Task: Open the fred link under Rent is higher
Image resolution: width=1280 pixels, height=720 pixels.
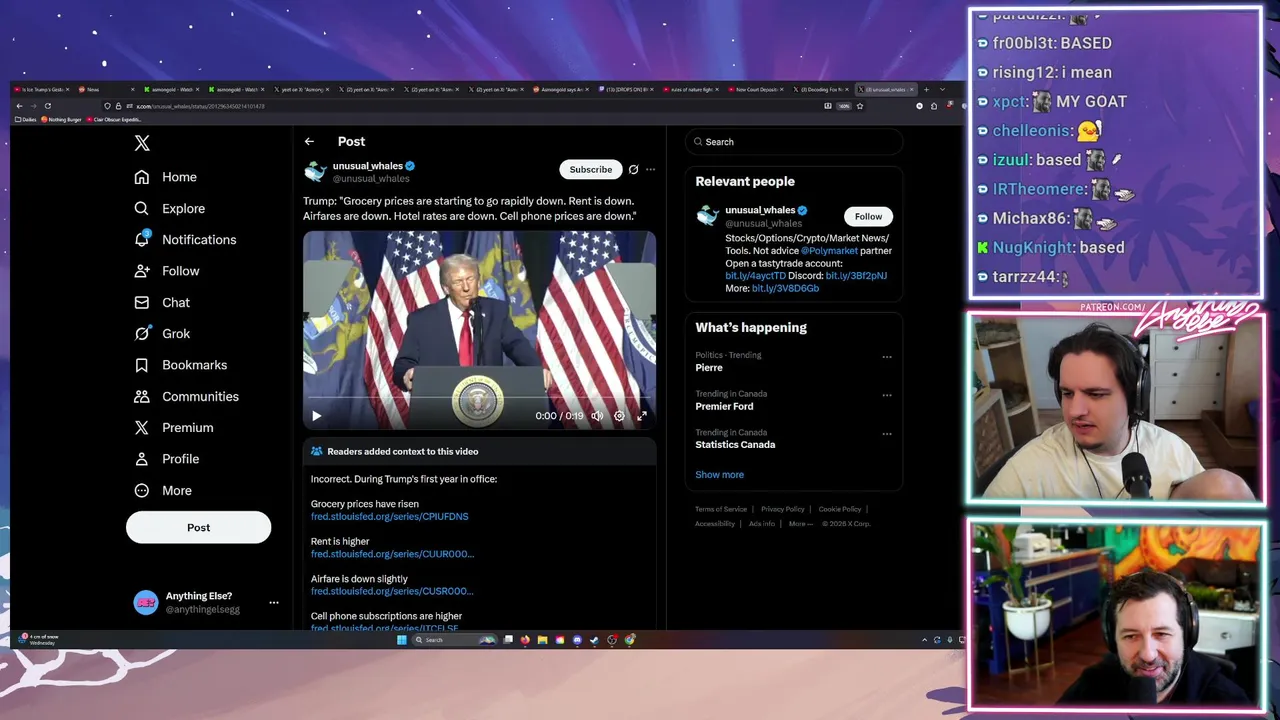Action: coord(392,554)
